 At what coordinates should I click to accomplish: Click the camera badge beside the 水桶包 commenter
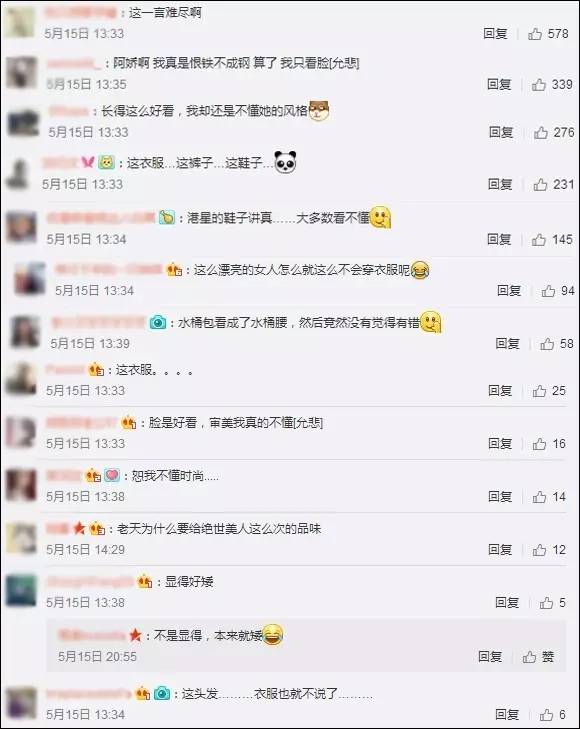158,322
